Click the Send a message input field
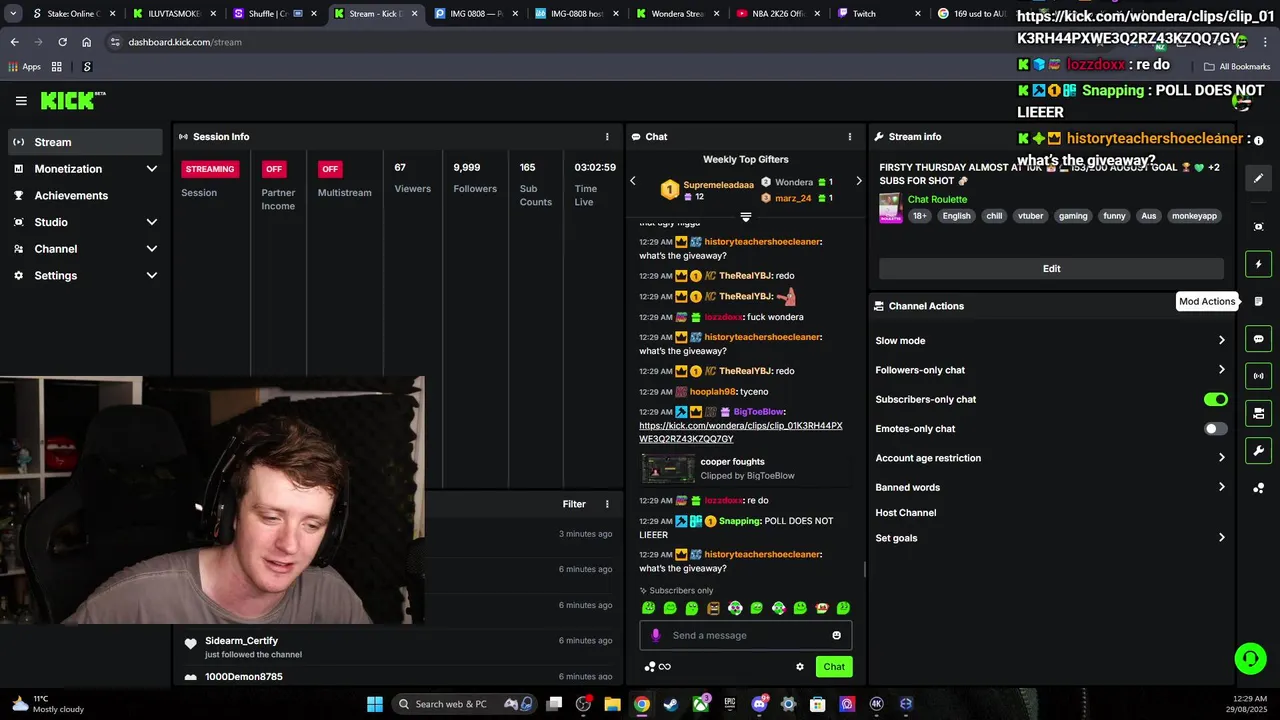Image resolution: width=1280 pixels, height=720 pixels. 746,635
